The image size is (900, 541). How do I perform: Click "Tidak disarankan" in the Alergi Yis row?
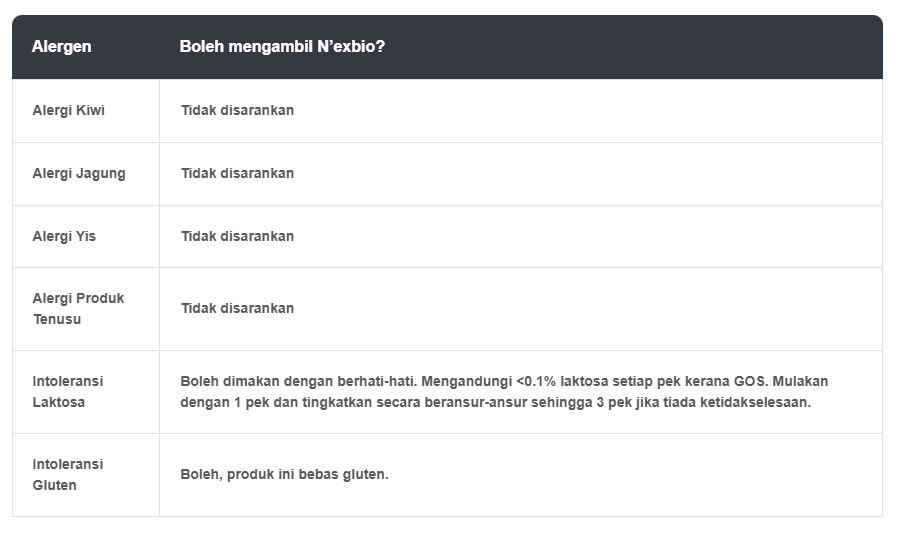[x=237, y=236]
